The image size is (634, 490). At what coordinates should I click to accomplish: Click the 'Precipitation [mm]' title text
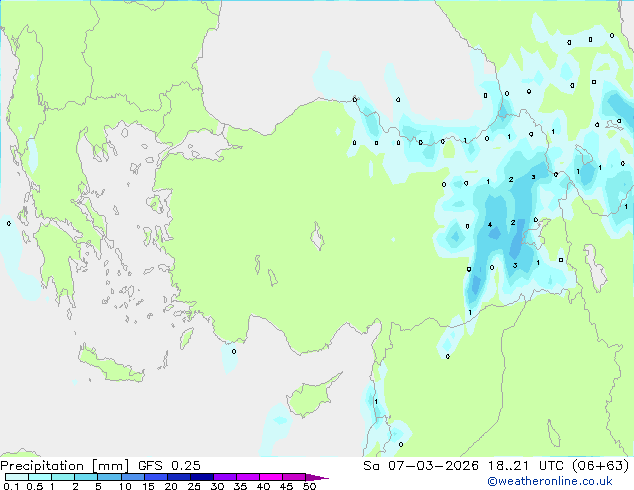pos(64,466)
